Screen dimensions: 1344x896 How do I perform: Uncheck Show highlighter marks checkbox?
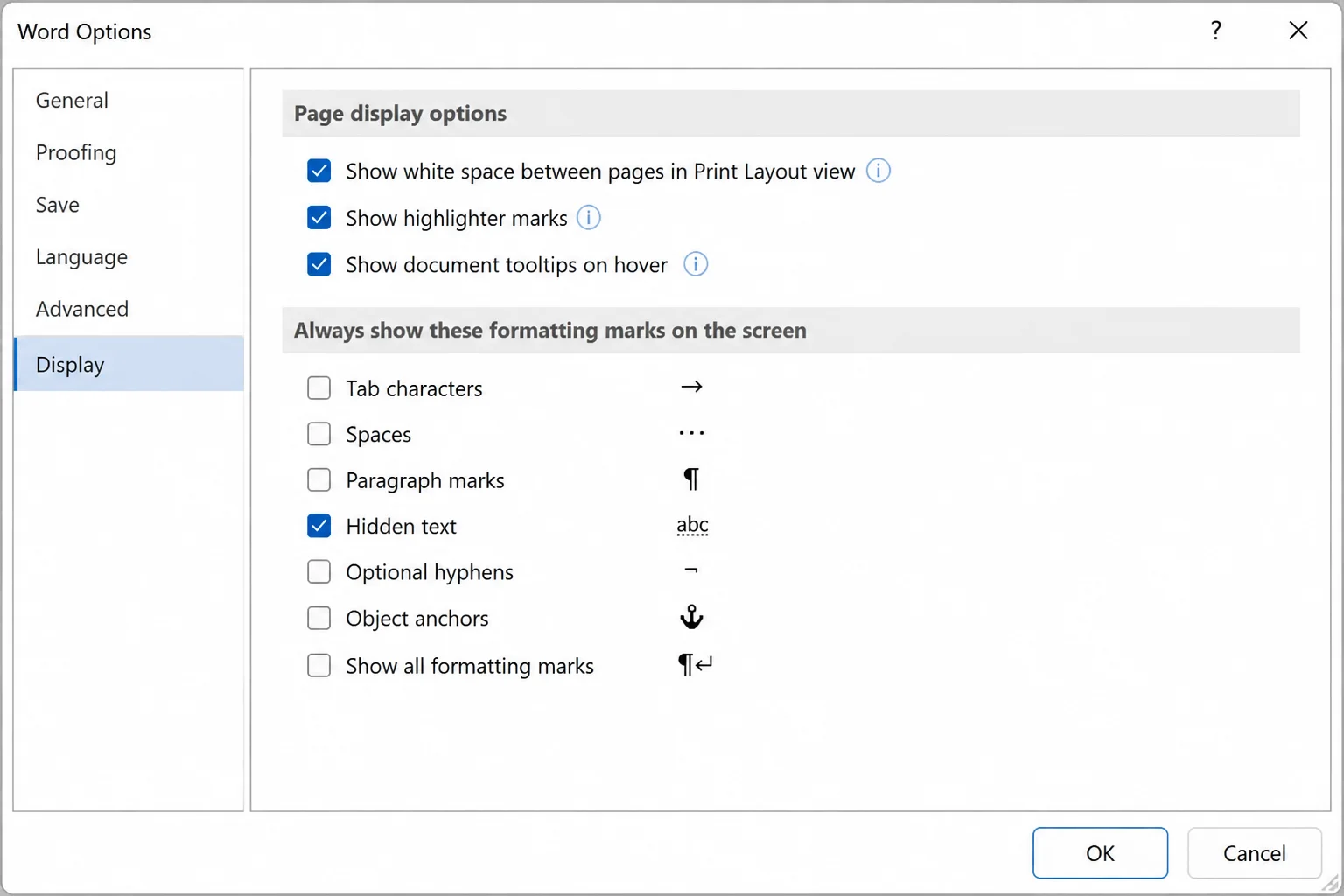click(x=319, y=217)
